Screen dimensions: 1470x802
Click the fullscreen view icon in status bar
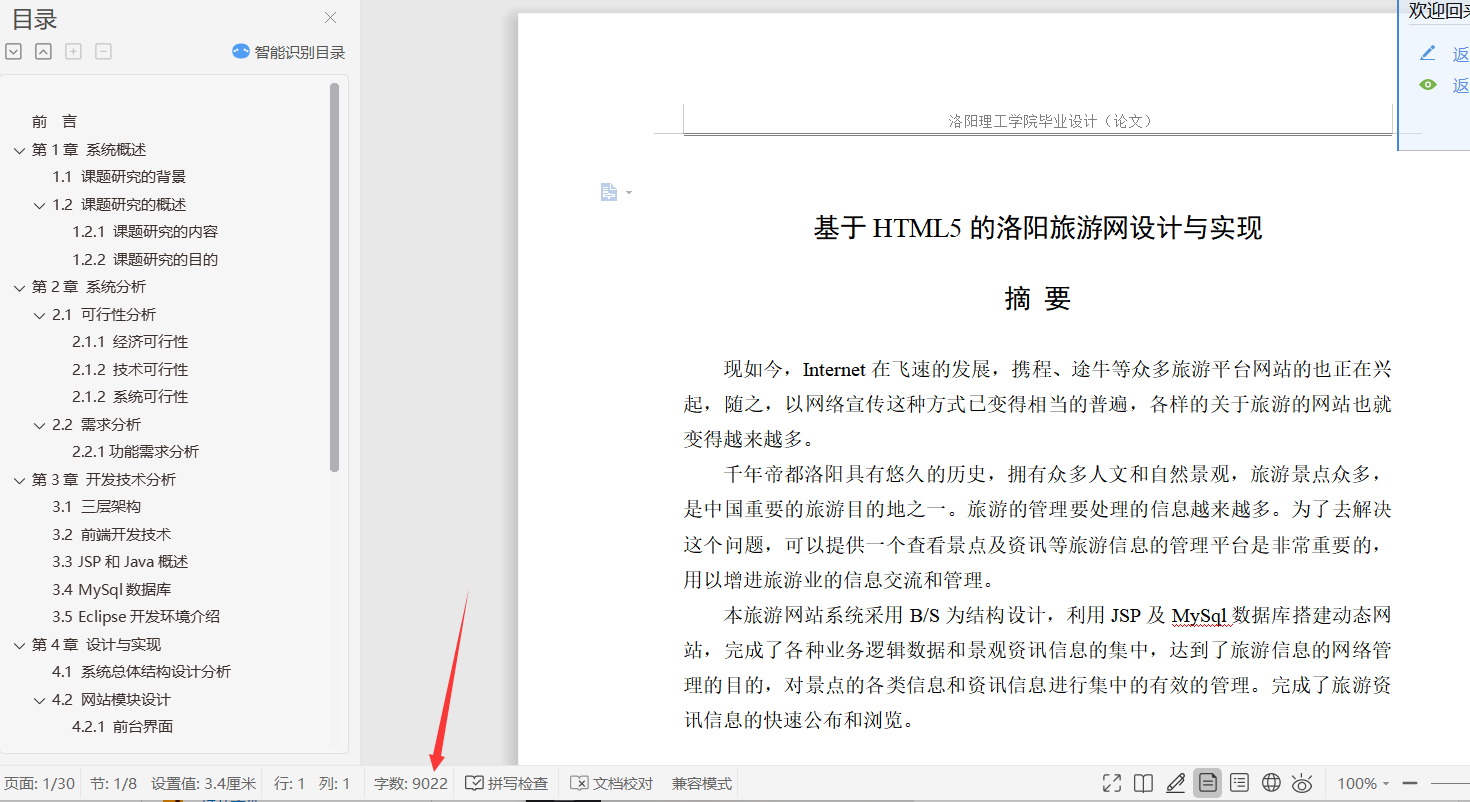[x=1111, y=783]
